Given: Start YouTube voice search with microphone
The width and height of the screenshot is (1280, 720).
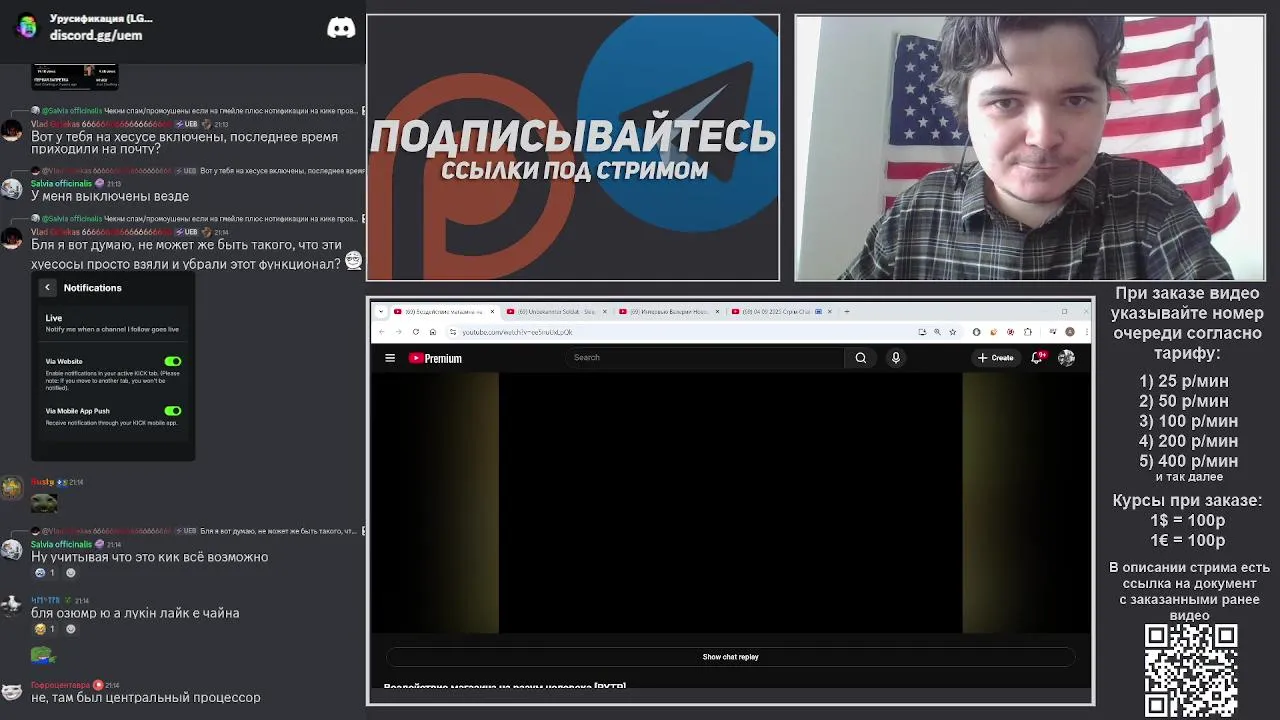Looking at the screenshot, I should coord(895,357).
